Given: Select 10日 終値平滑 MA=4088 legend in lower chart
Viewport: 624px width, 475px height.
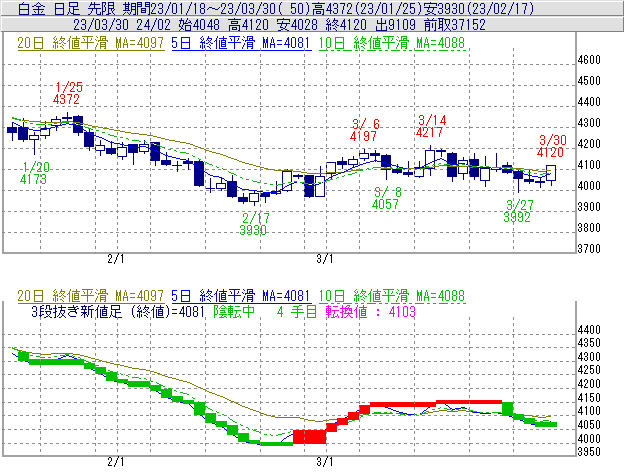Looking at the screenshot, I should (392, 296).
